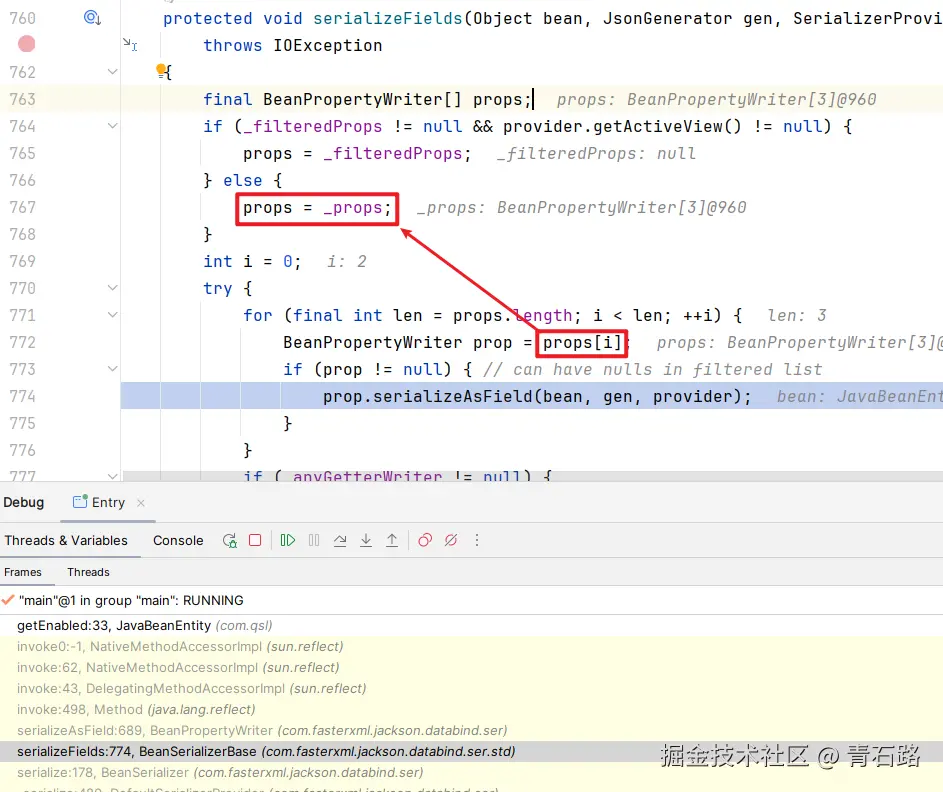Mute all breakpoints

pos(450,540)
